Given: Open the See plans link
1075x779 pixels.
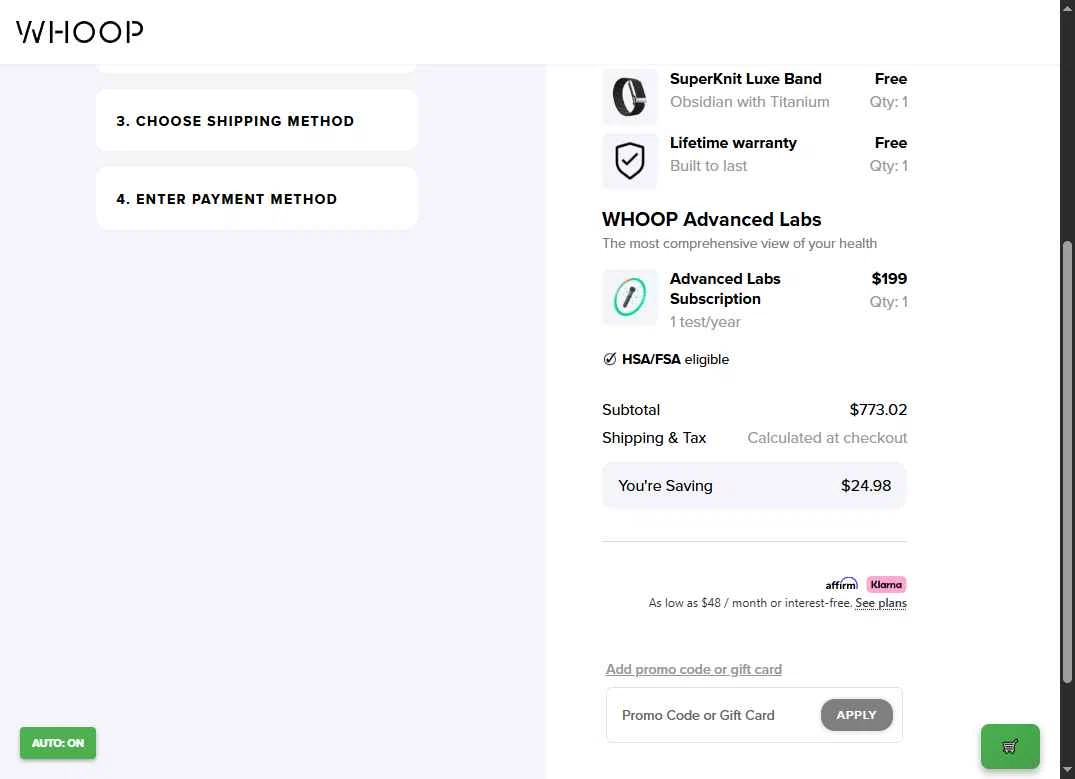Looking at the screenshot, I should pyautogui.click(x=881, y=603).
